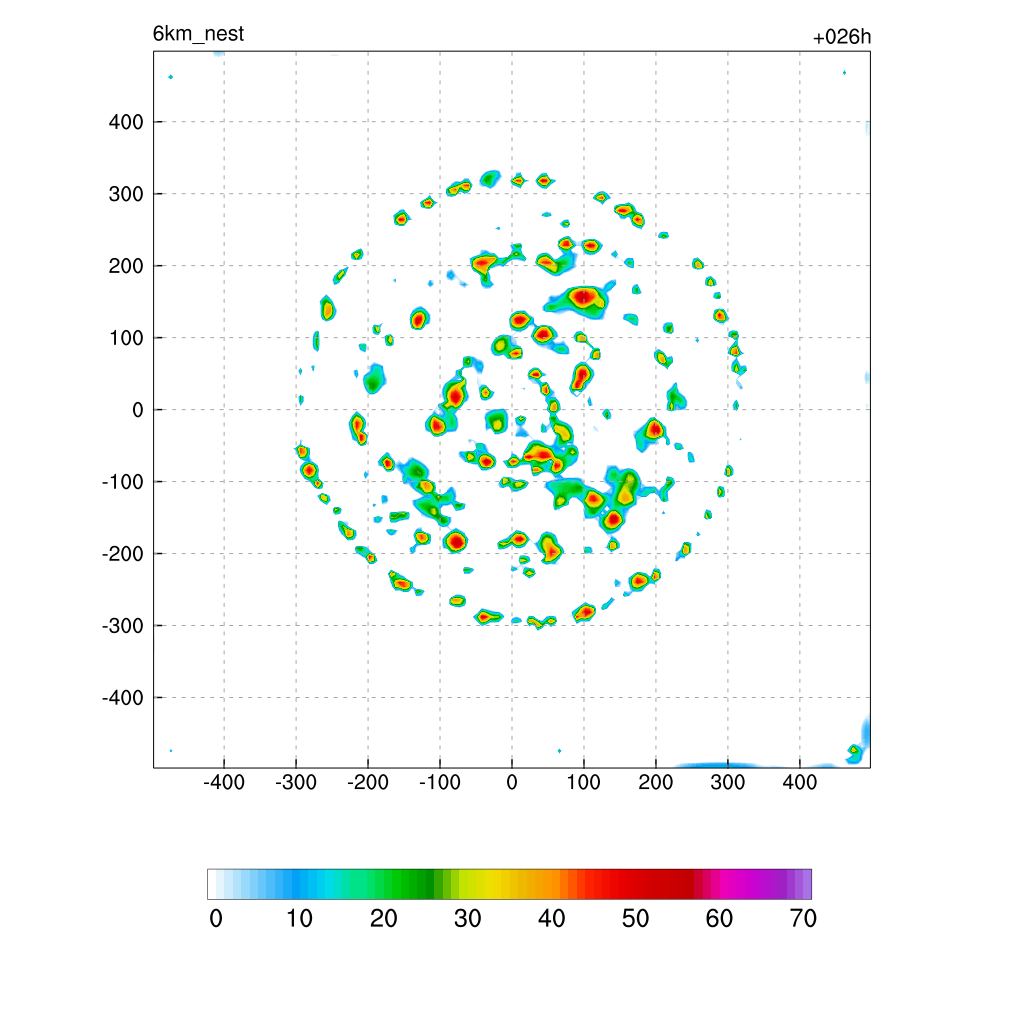Screen dimensions: 1024x1024
Task: Select the y-axis tick label 300
Action: coord(126,194)
